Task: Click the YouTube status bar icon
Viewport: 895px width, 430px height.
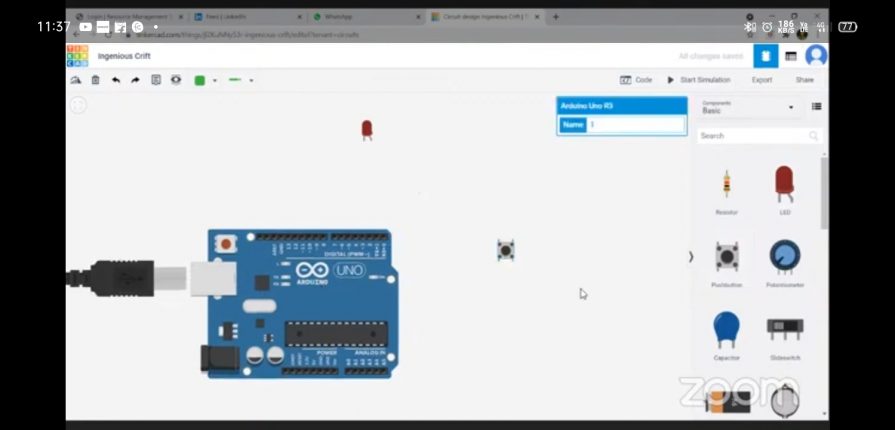Action: [x=86, y=27]
